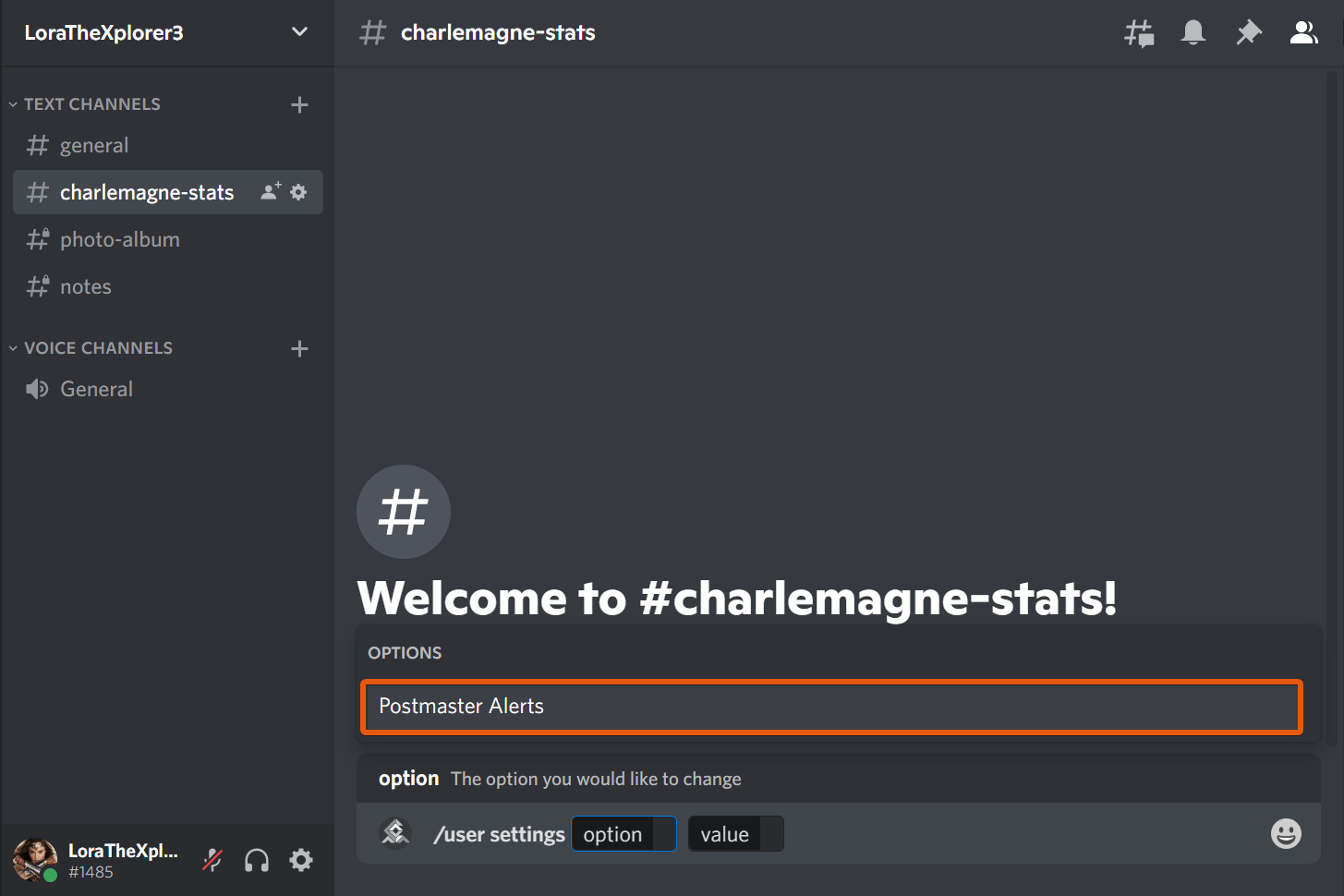The height and width of the screenshot is (896, 1344).
Task: Open the emoji picker
Action: click(x=1286, y=834)
